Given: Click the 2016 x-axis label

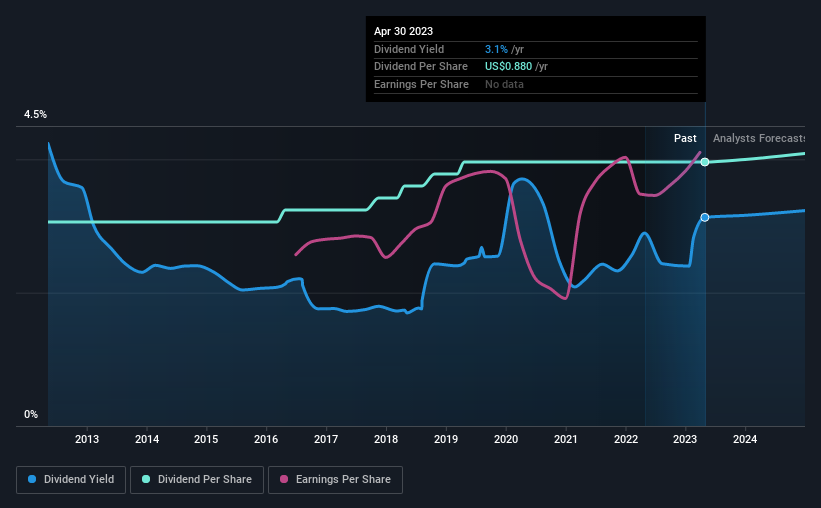Looking at the screenshot, I should tap(266, 439).
